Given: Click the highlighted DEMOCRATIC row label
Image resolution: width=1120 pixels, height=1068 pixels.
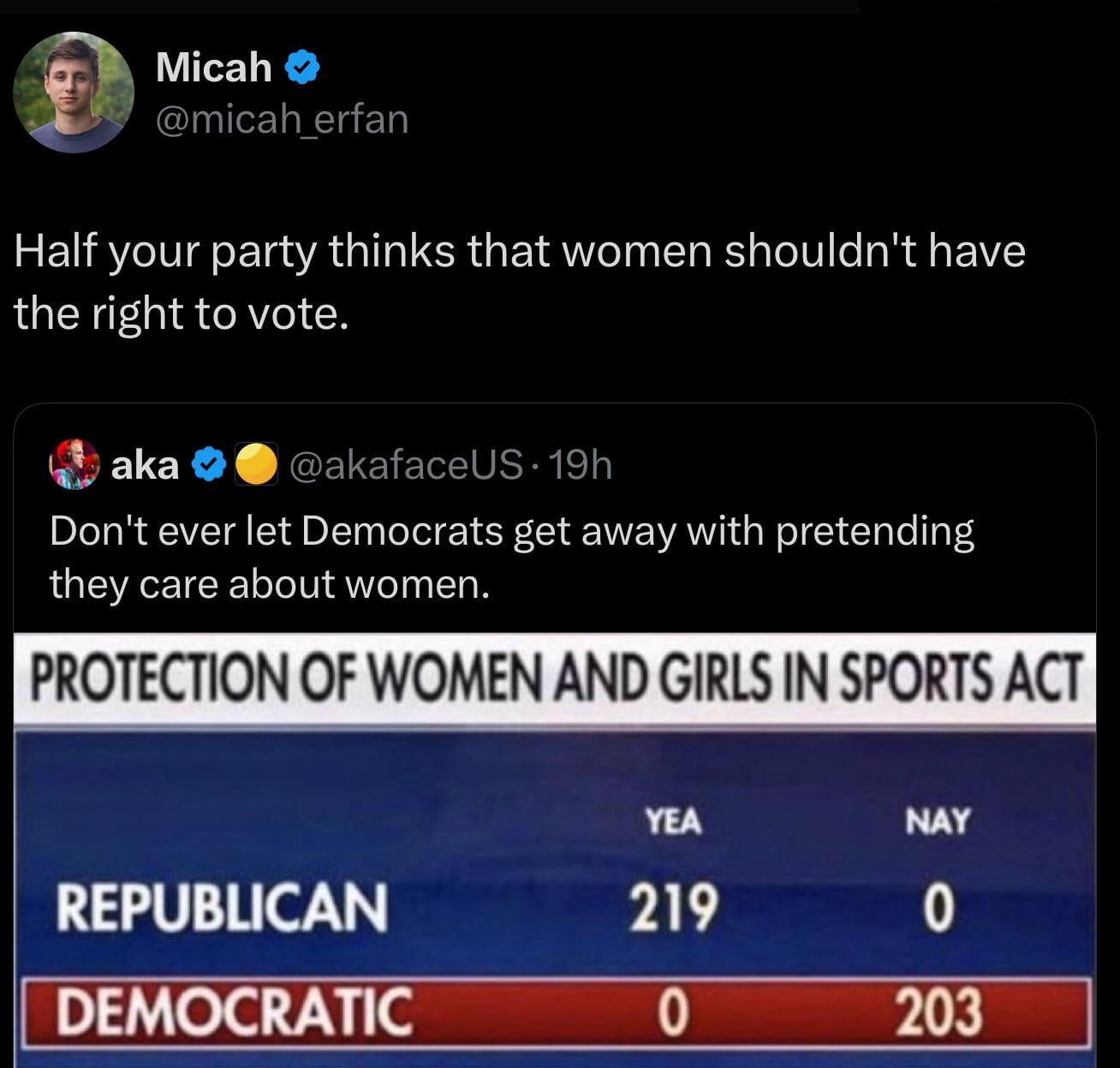Looking at the screenshot, I should coord(233,1011).
